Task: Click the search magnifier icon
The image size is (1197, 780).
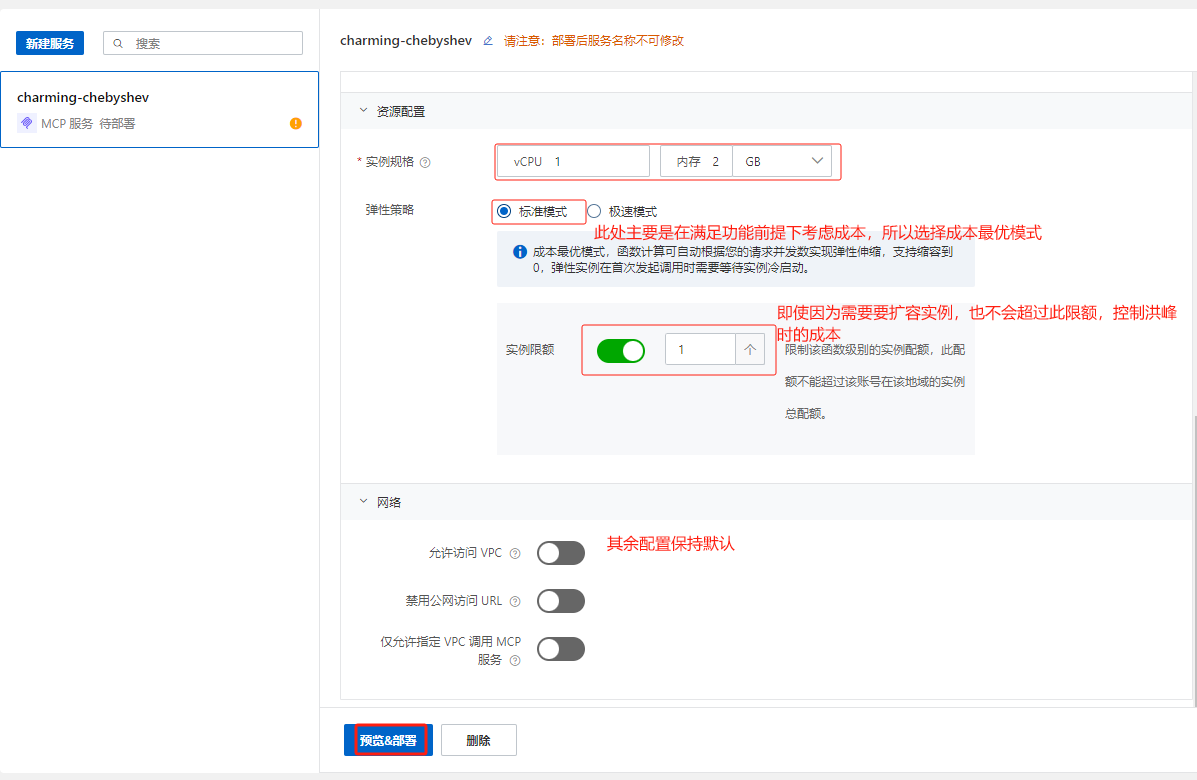Action: coord(118,44)
